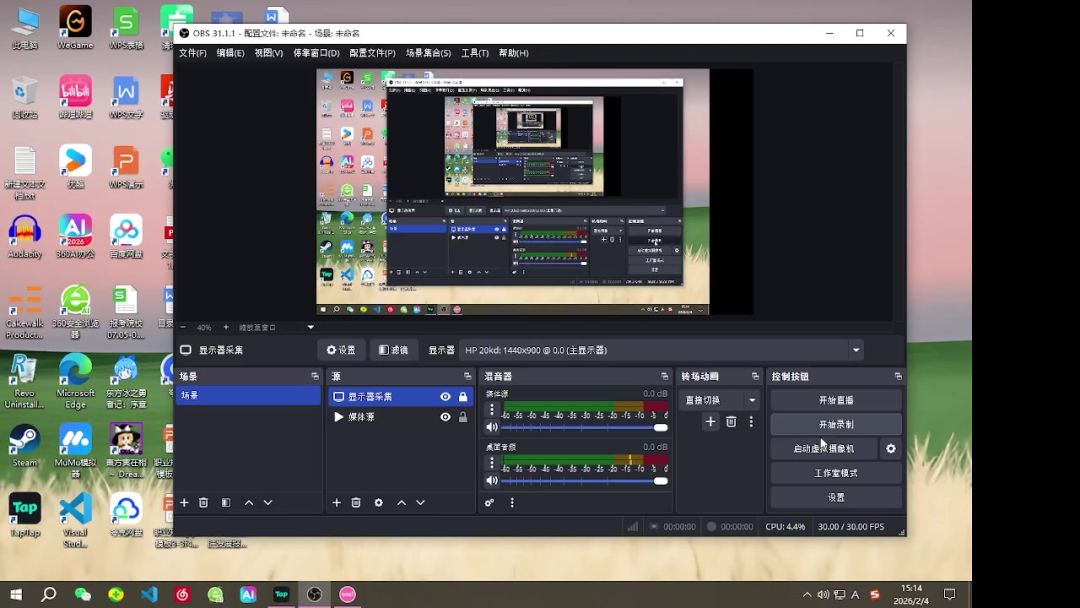Remove the scene transition with its trash icon
This screenshot has height=608, width=1080.
click(x=731, y=422)
